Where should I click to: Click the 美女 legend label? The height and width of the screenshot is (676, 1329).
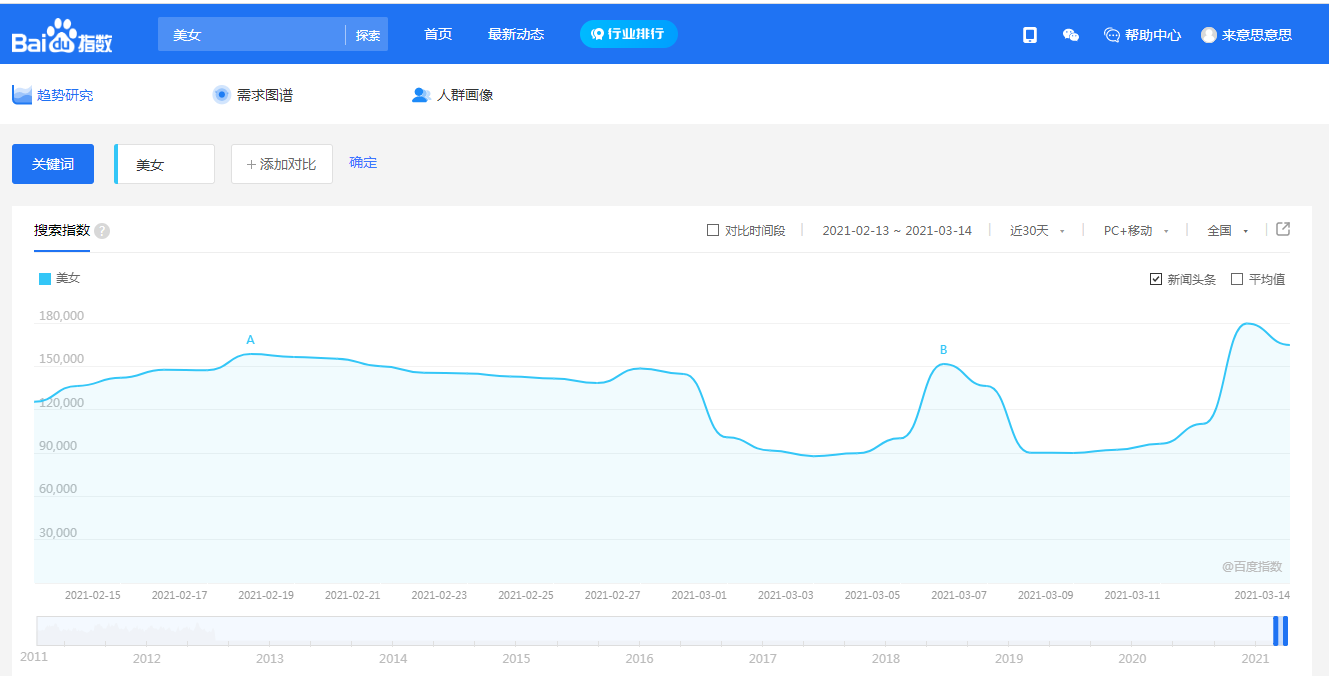click(x=68, y=278)
